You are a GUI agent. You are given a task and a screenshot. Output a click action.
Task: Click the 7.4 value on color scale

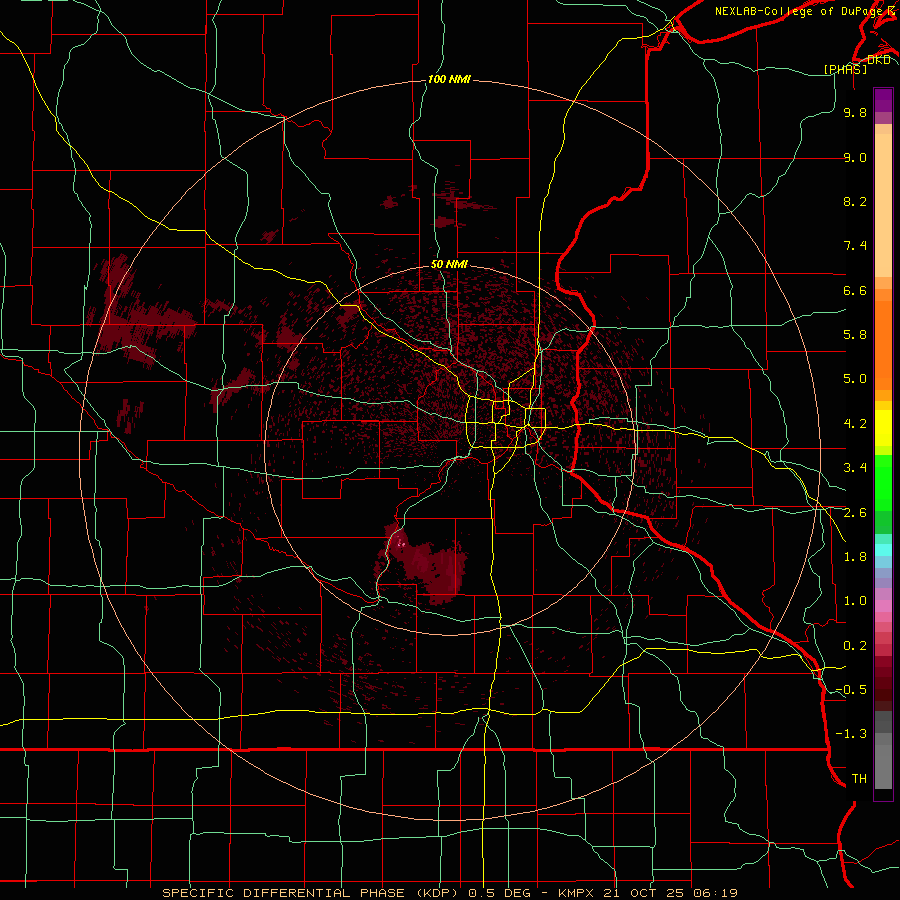[x=855, y=246]
